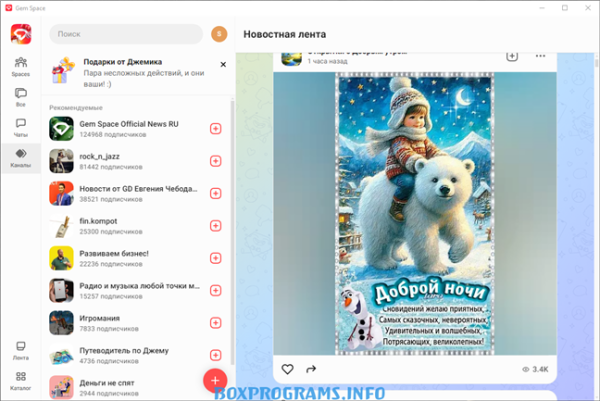Open the user profile avatar menu
This screenshot has width=600, height=401.
[220, 34]
